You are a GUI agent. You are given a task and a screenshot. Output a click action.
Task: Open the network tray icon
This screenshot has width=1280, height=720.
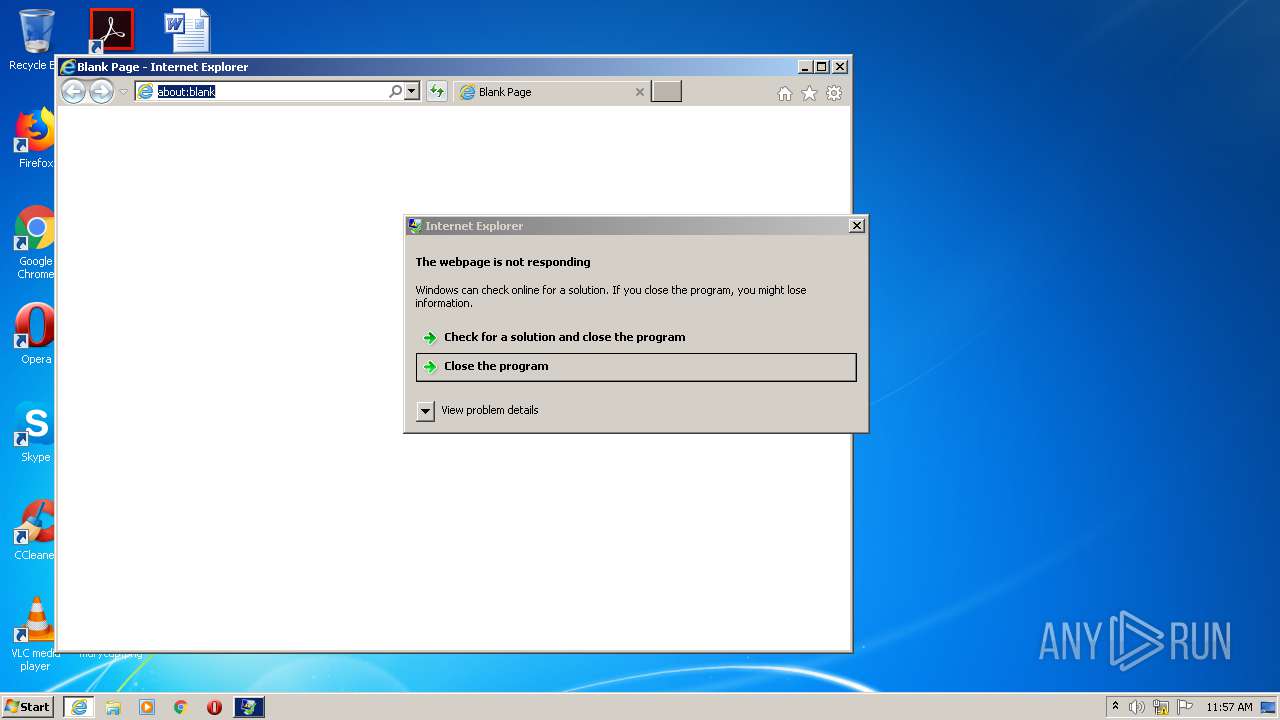pyautogui.click(x=1161, y=707)
